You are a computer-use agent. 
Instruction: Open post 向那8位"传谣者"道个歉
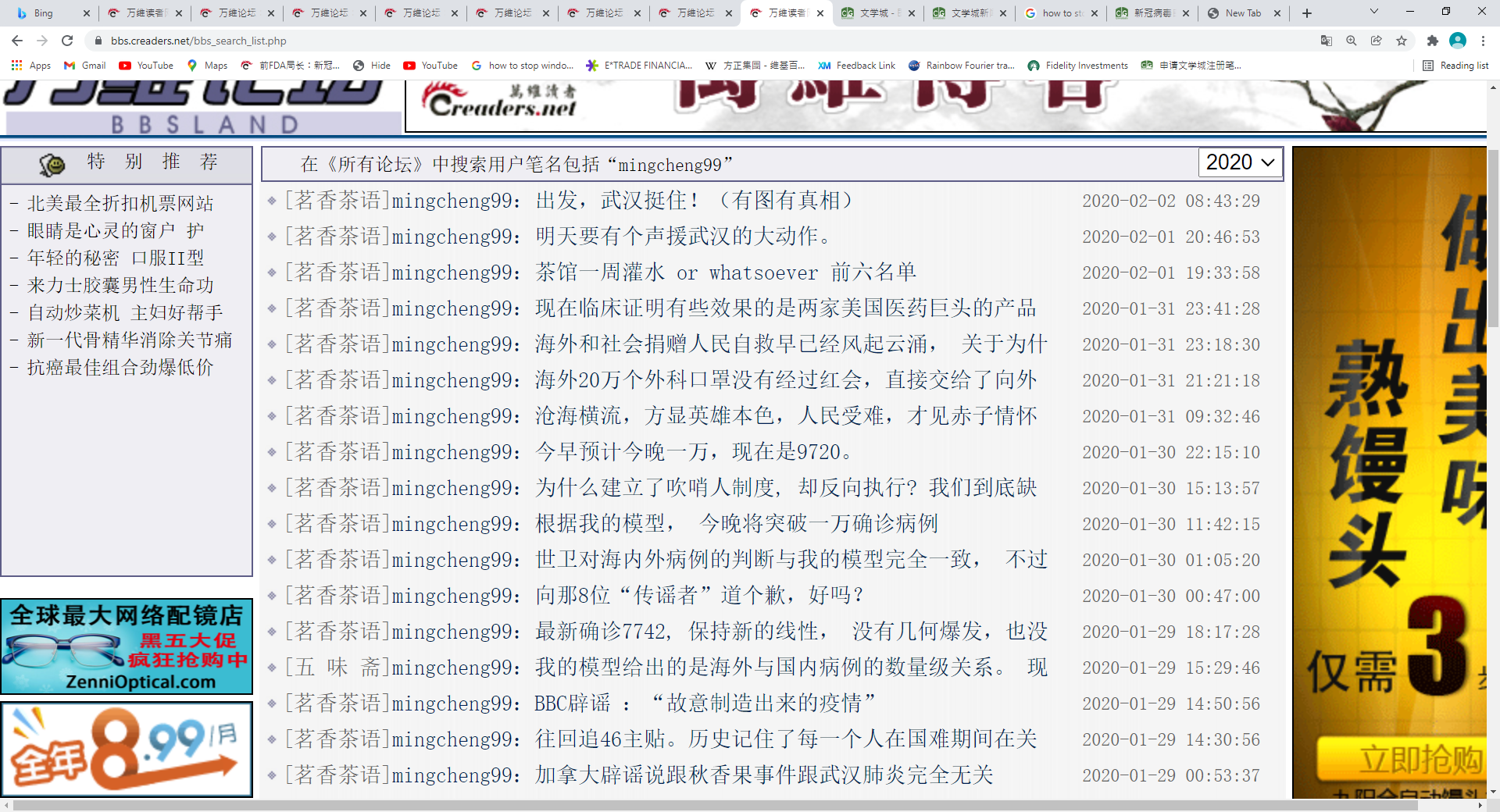click(x=699, y=596)
